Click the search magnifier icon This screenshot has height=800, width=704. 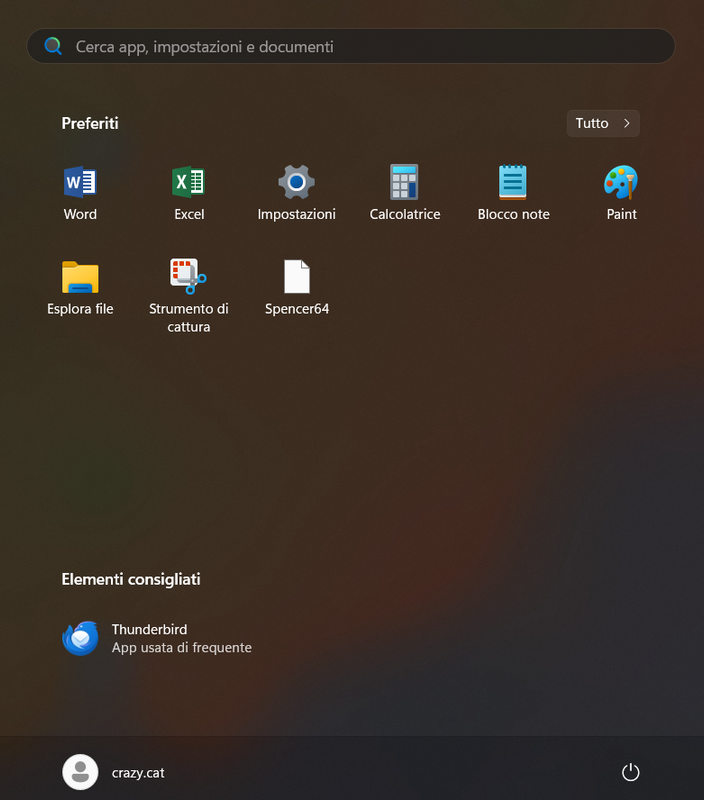coord(53,46)
